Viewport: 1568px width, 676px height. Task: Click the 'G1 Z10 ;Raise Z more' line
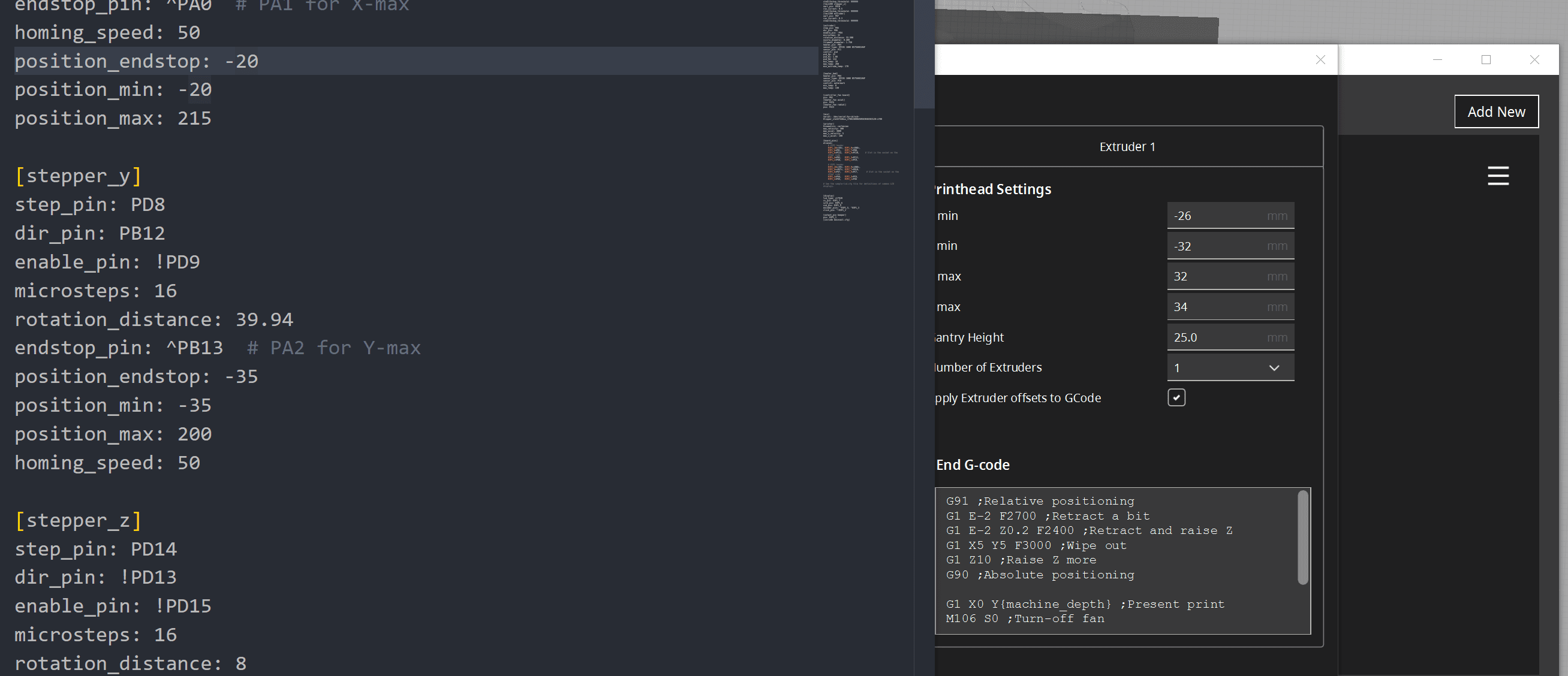pyautogui.click(x=1021, y=560)
